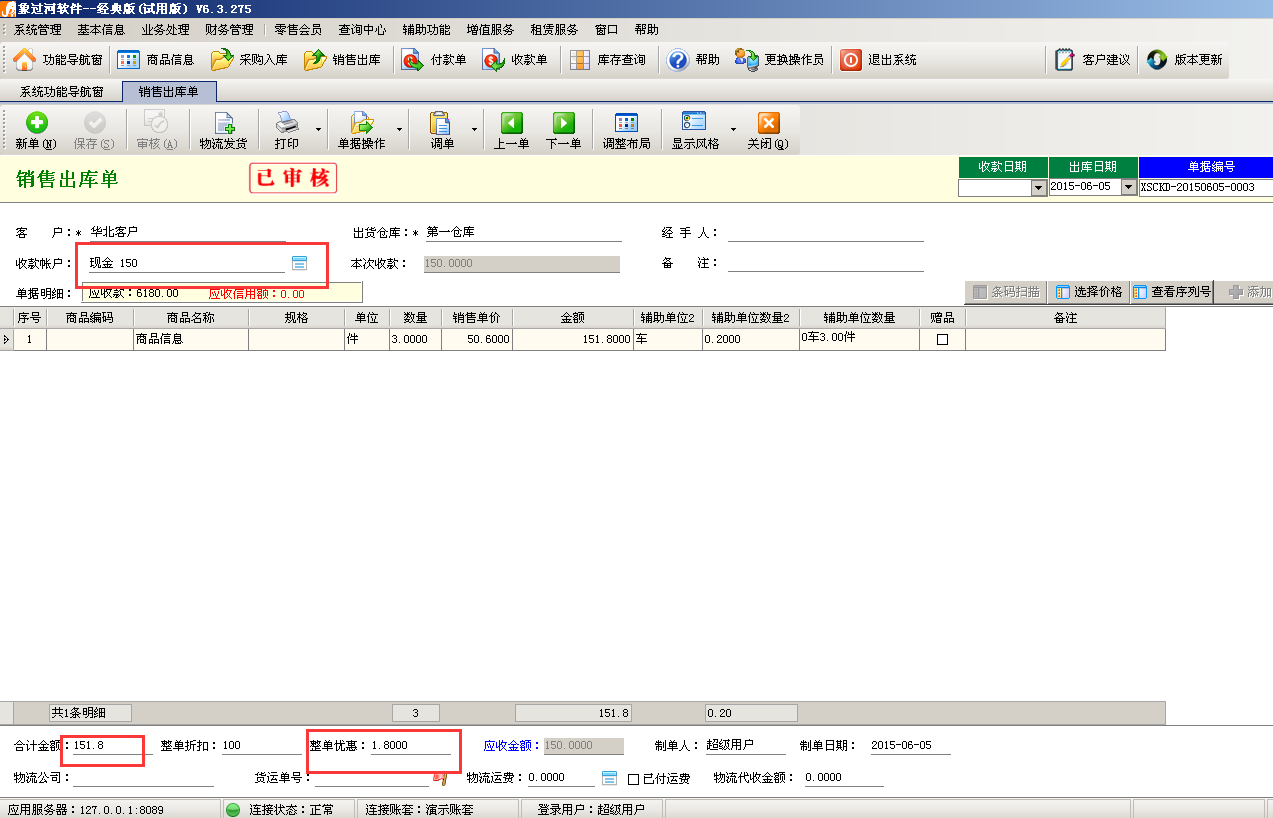Expand the 单据操作 dropdown arrow
Image resolution: width=1273 pixels, height=818 pixels.
399,130
